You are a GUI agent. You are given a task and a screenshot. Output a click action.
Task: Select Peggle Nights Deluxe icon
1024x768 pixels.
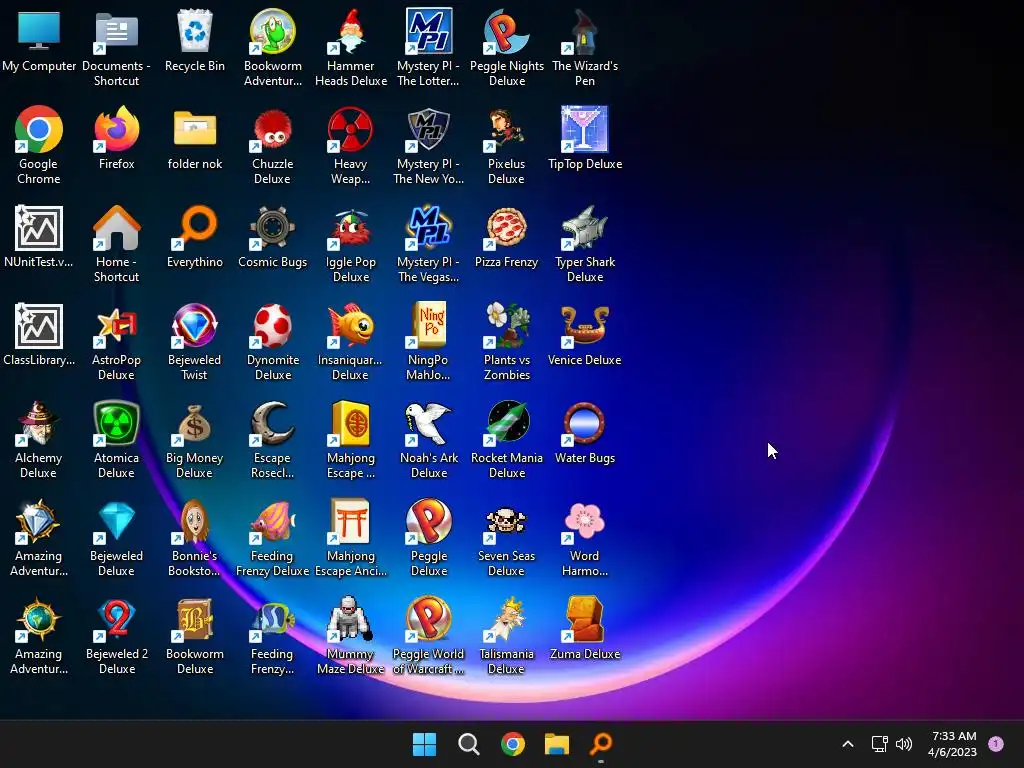tap(506, 31)
